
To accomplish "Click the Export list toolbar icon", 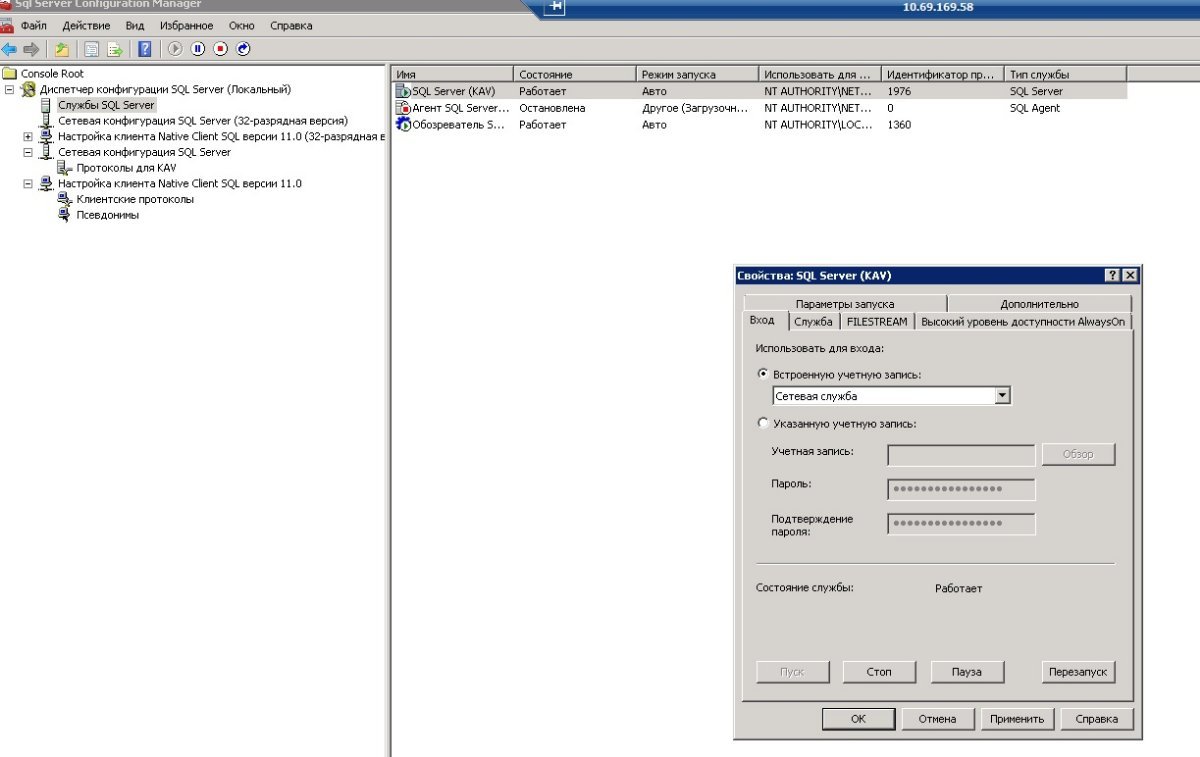I will (x=115, y=49).
